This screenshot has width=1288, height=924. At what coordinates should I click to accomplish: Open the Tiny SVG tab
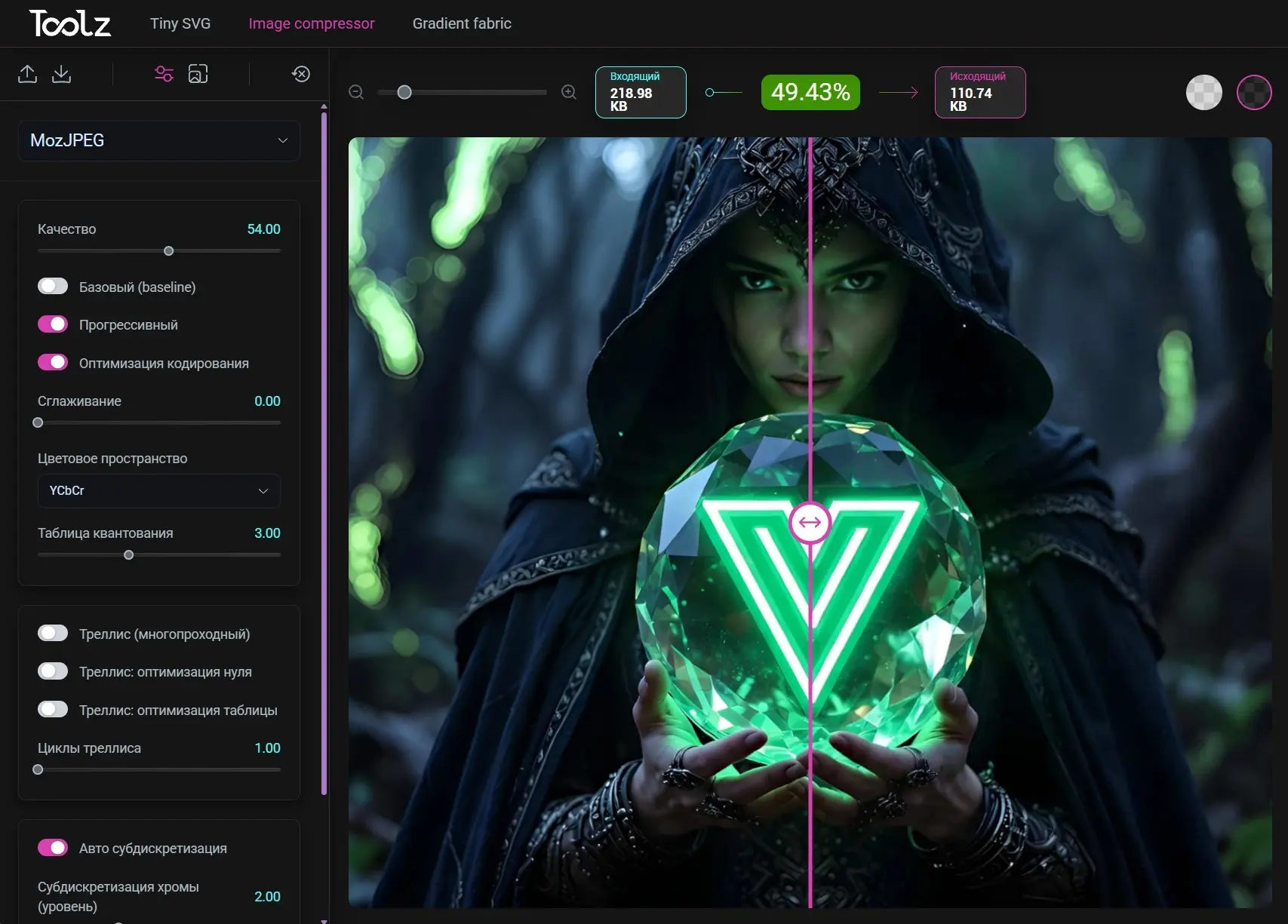coord(180,23)
